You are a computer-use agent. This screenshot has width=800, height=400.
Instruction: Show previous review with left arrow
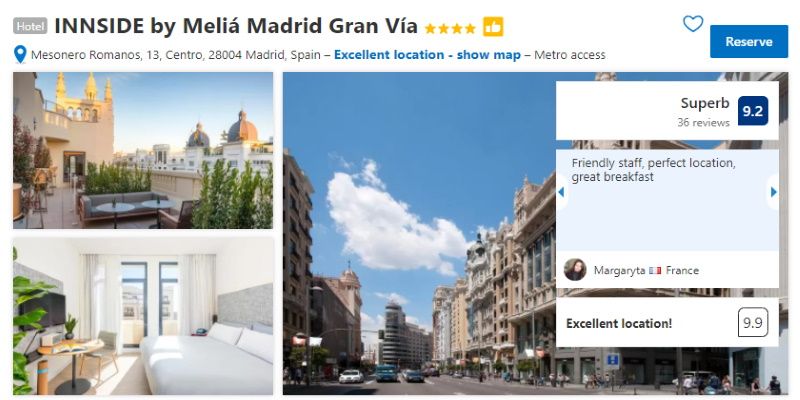tap(561, 192)
